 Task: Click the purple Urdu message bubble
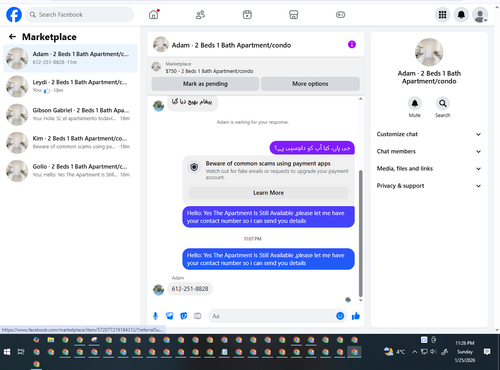312,148
